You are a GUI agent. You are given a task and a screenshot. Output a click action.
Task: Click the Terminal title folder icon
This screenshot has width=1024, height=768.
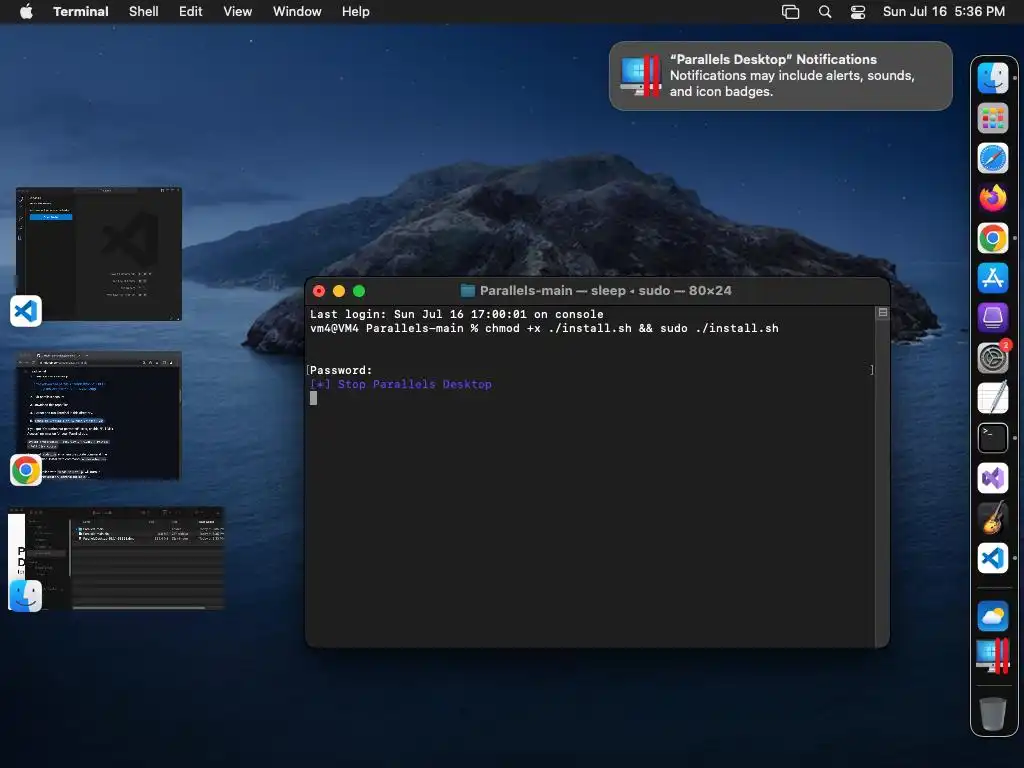coord(468,291)
